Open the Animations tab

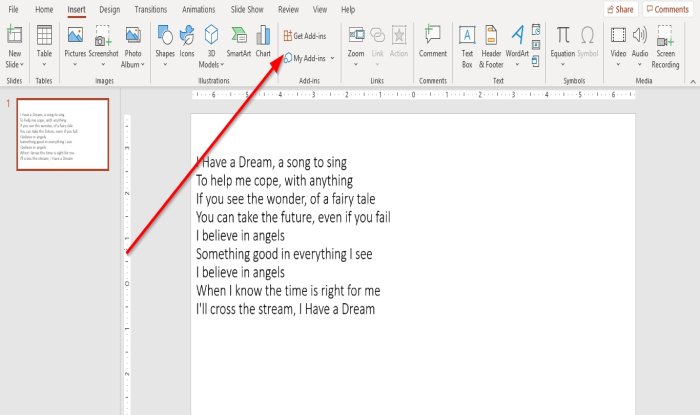[x=199, y=9]
